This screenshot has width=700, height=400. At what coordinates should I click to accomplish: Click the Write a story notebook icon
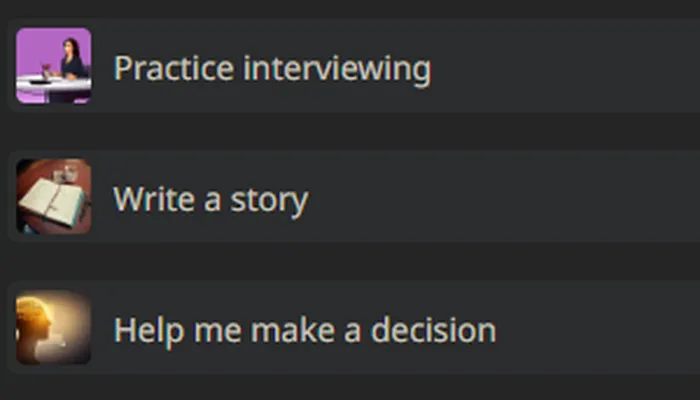(x=53, y=197)
